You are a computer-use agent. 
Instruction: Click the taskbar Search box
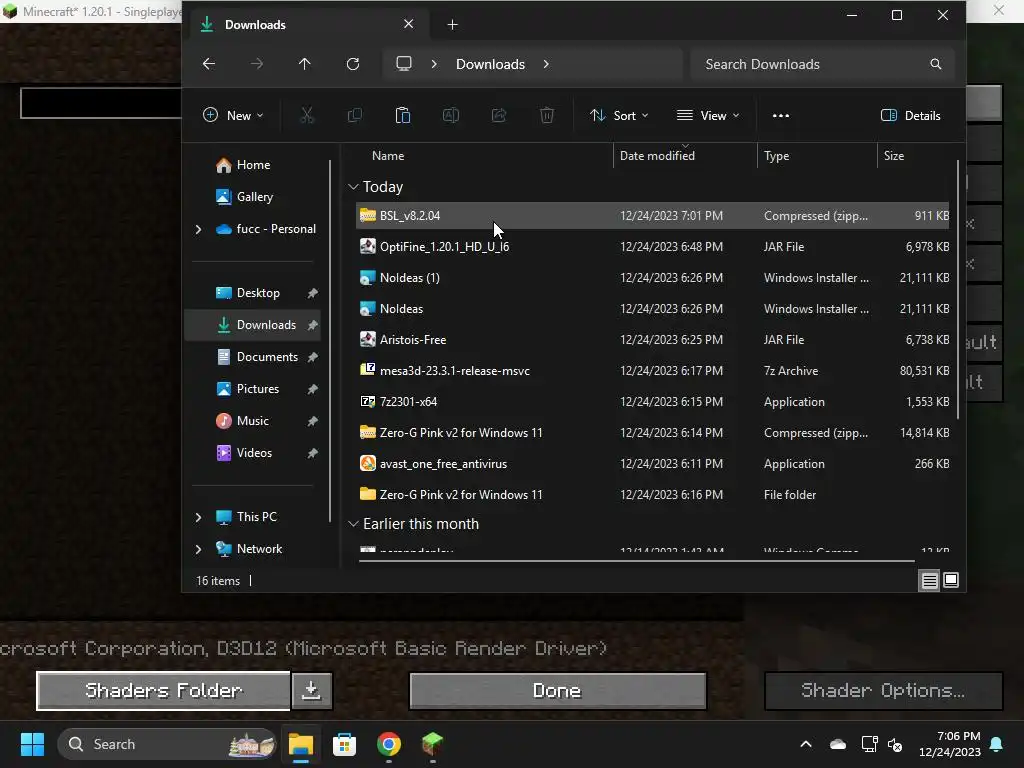(x=167, y=744)
